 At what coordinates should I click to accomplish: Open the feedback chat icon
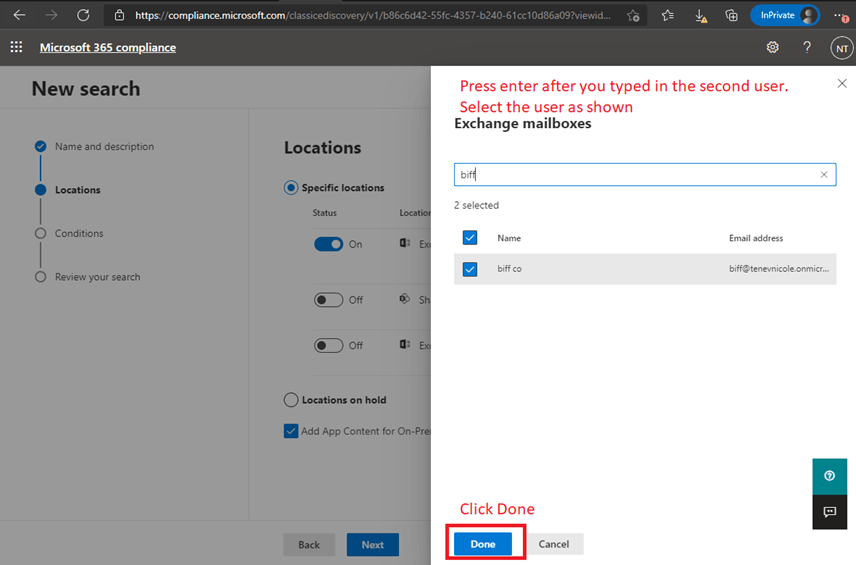pos(829,512)
